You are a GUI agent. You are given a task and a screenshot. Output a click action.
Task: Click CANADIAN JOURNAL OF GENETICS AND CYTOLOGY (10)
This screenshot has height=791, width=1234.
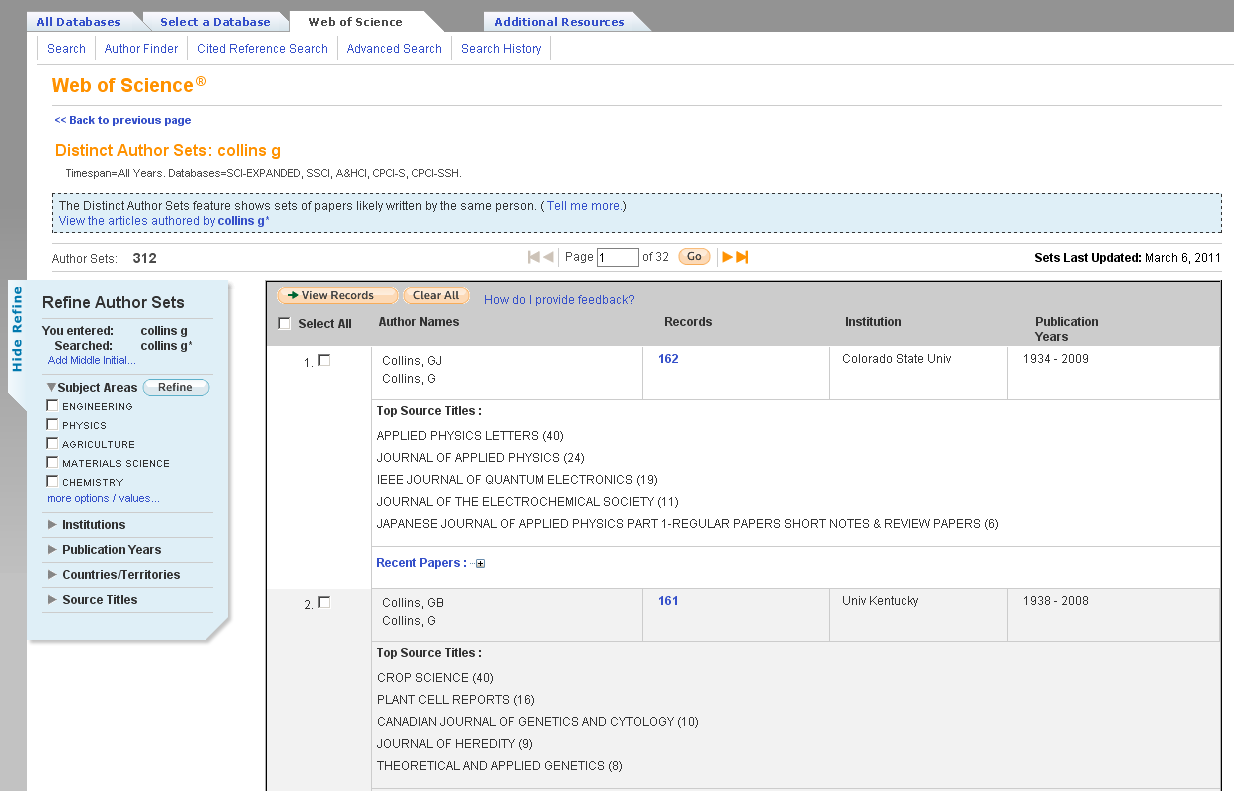click(x=538, y=722)
